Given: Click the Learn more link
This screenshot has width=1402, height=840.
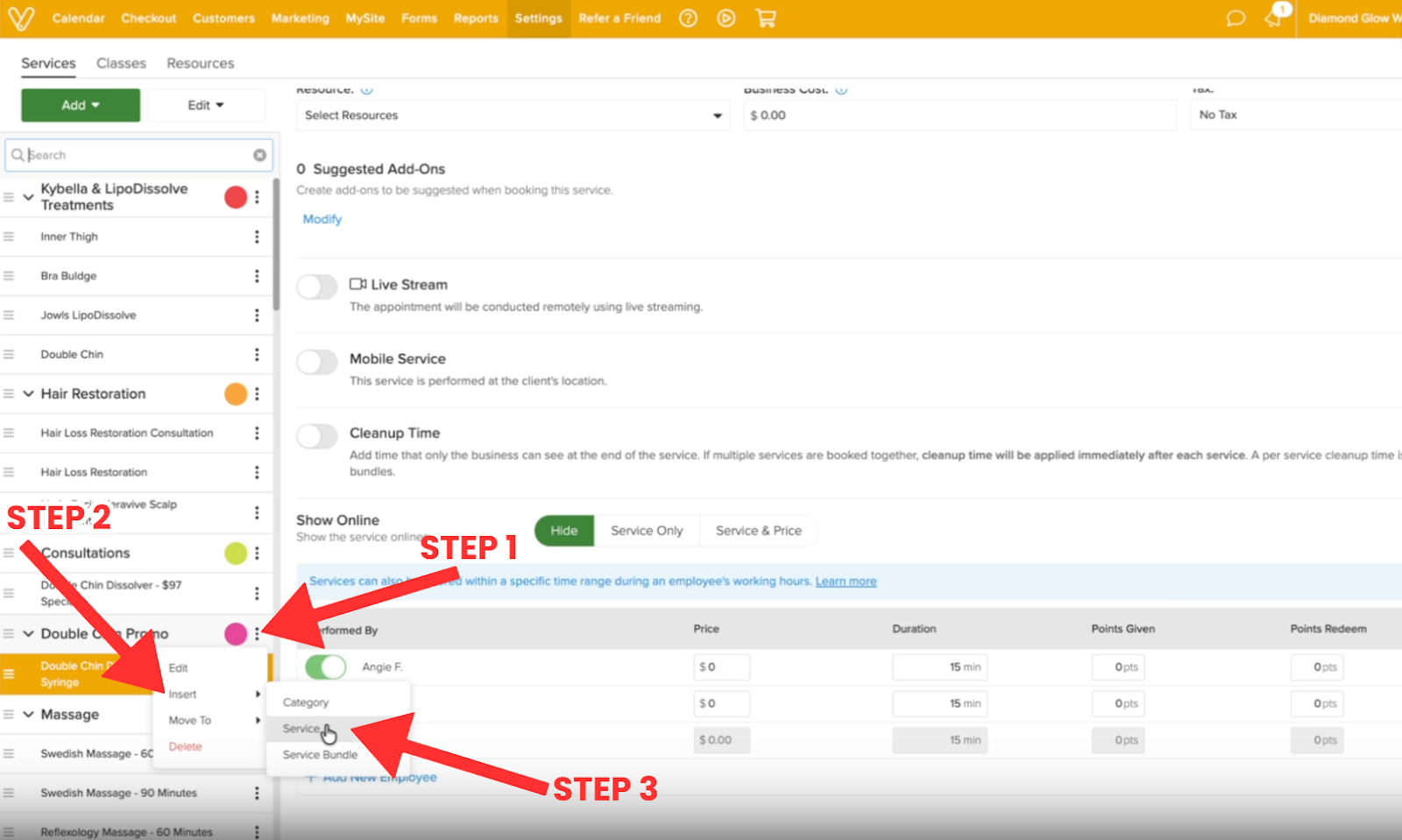Looking at the screenshot, I should (846, 582).
